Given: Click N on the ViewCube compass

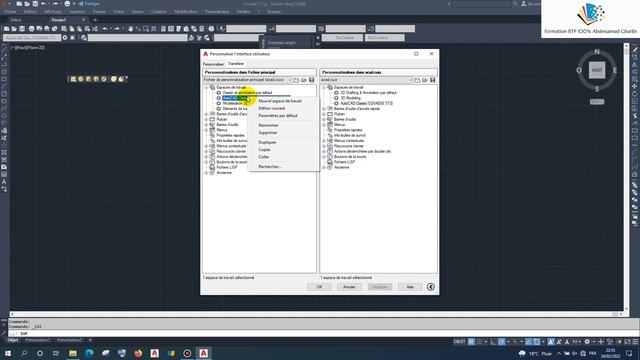Looking at the screenshot, I should [597, 52].
